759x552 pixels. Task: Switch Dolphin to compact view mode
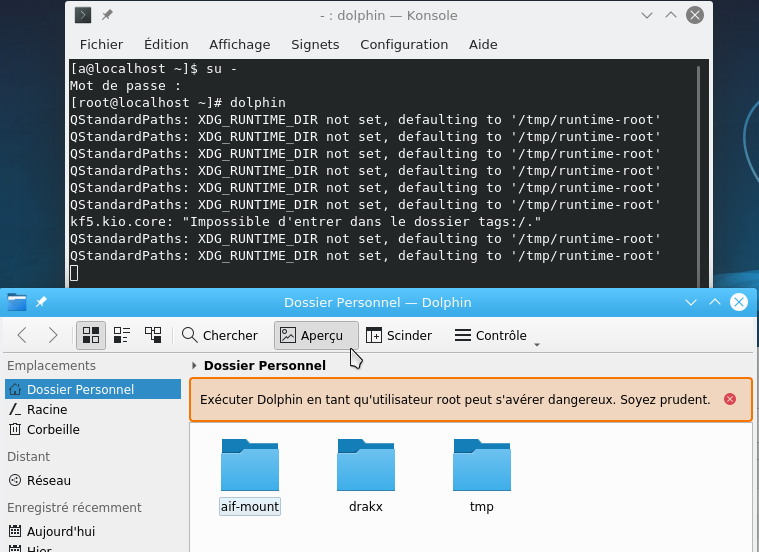coord(122,335)
